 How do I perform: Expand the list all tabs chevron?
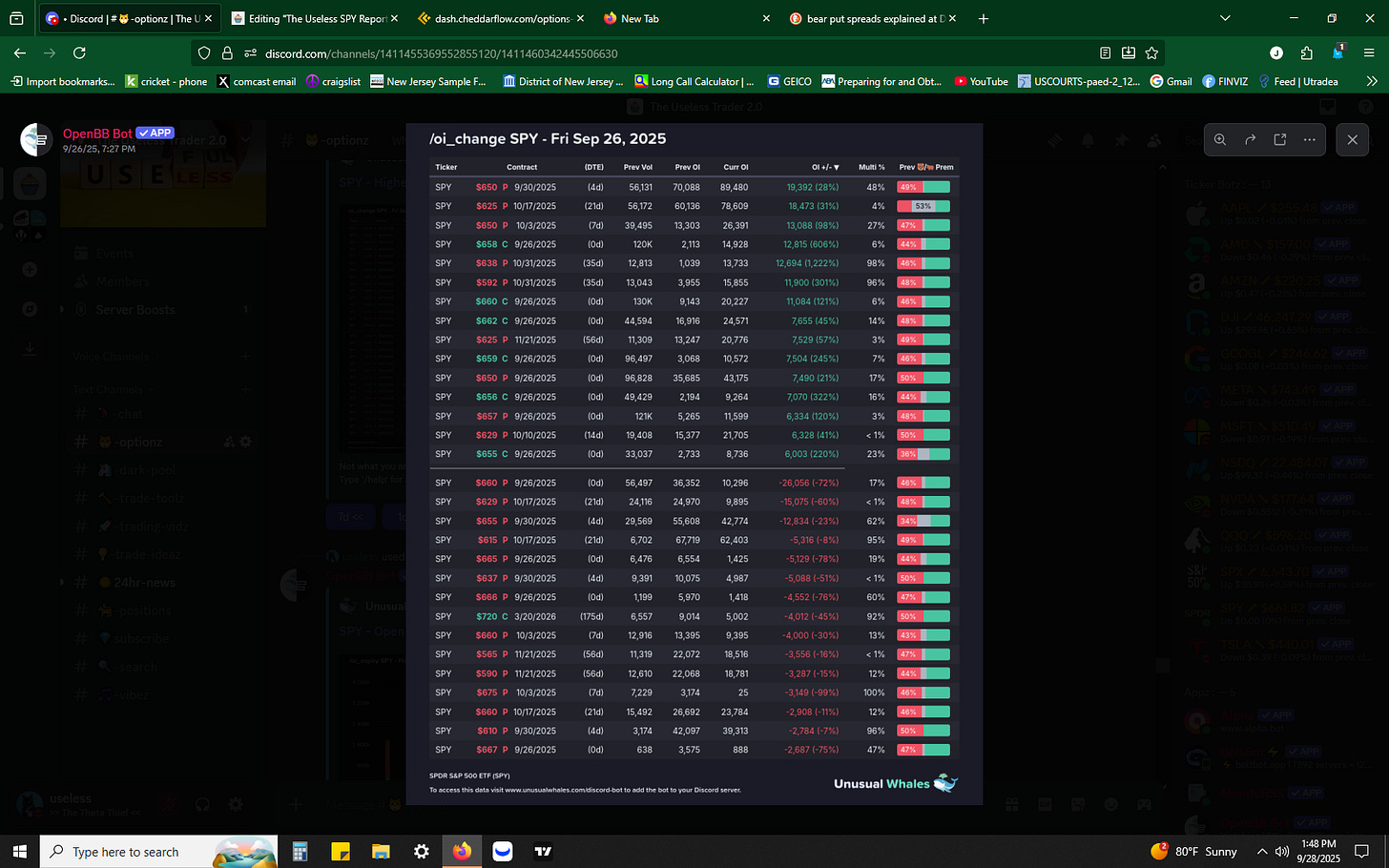[1225, 18]
